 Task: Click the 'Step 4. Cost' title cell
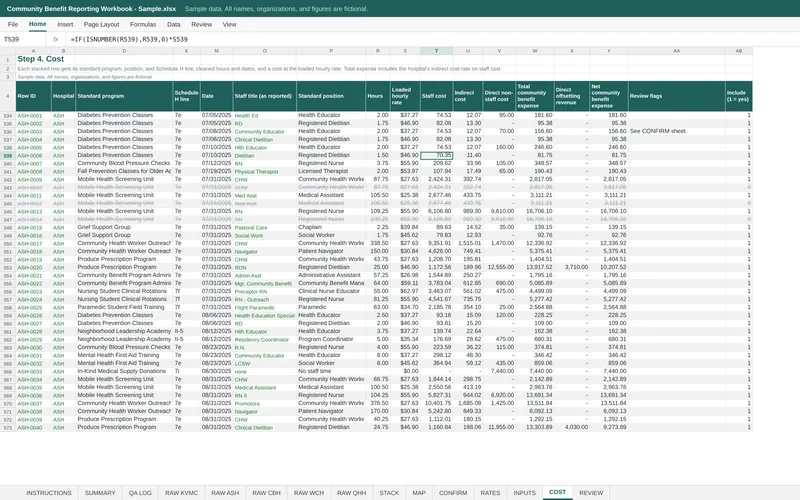point(40,59)
